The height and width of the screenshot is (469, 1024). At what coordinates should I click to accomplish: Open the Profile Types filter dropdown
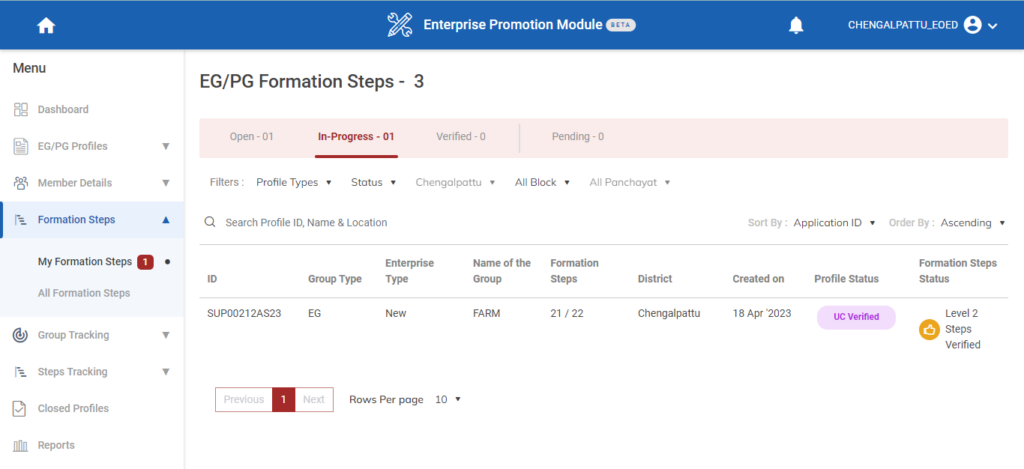coord(293,183)
